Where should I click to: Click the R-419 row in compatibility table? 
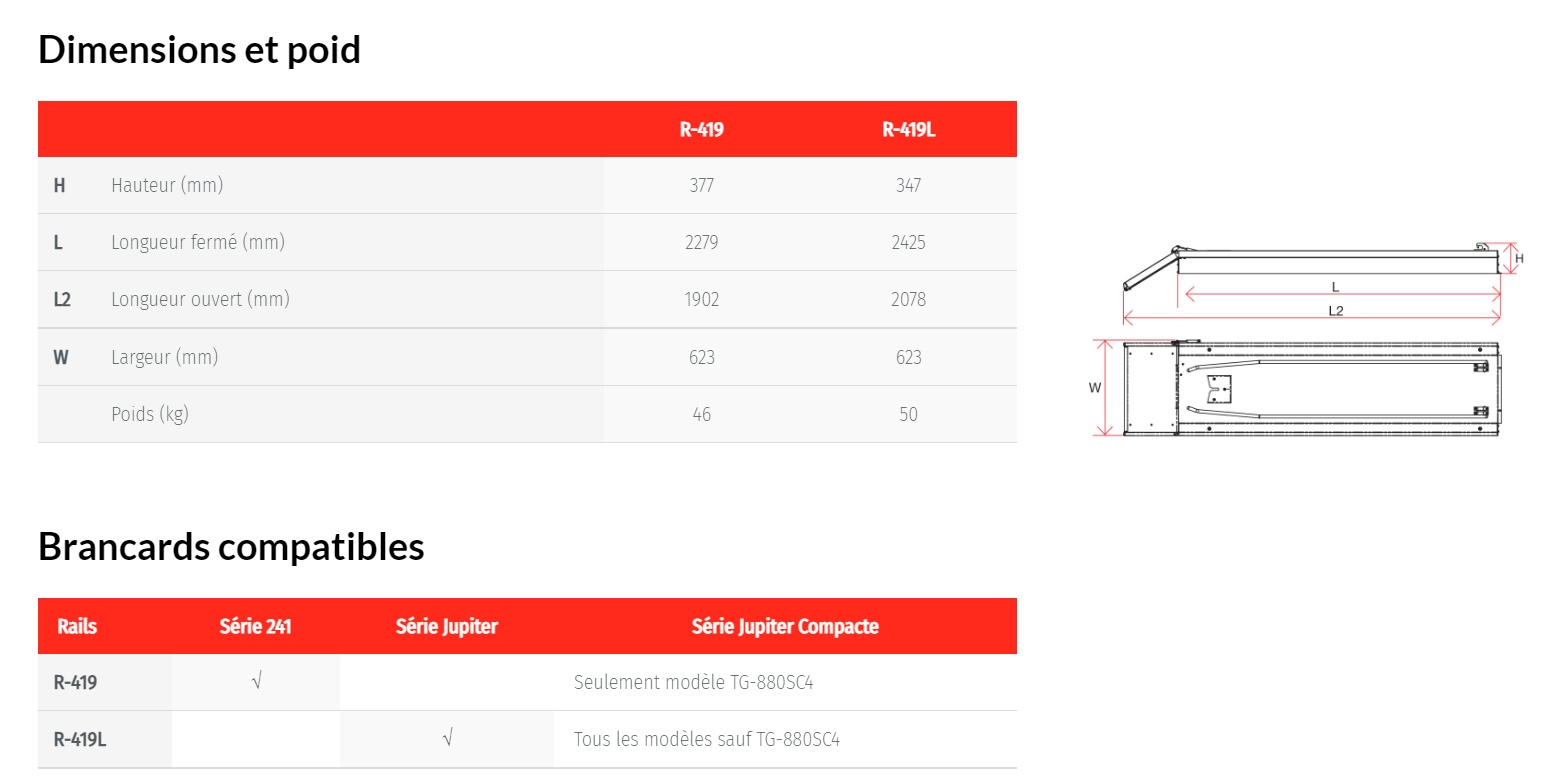[x=527, y=683]
